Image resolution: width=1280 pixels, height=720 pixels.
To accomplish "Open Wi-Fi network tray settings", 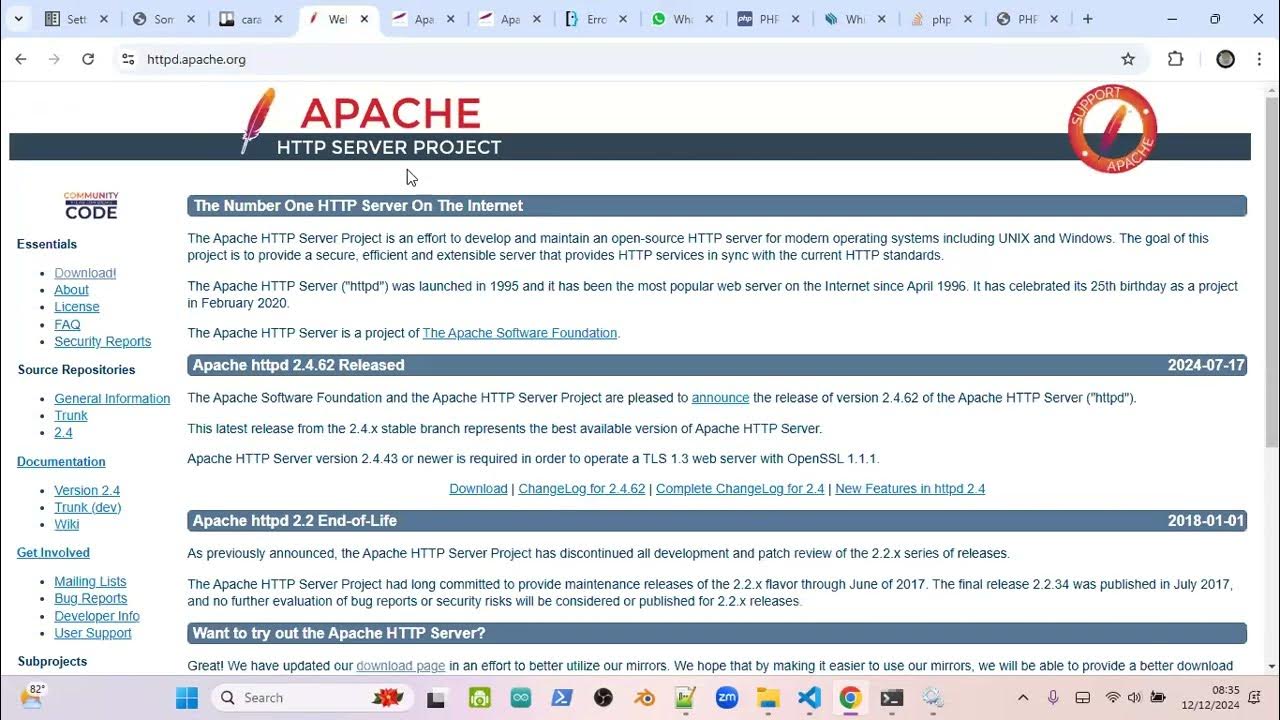I will click(1112, 698).
